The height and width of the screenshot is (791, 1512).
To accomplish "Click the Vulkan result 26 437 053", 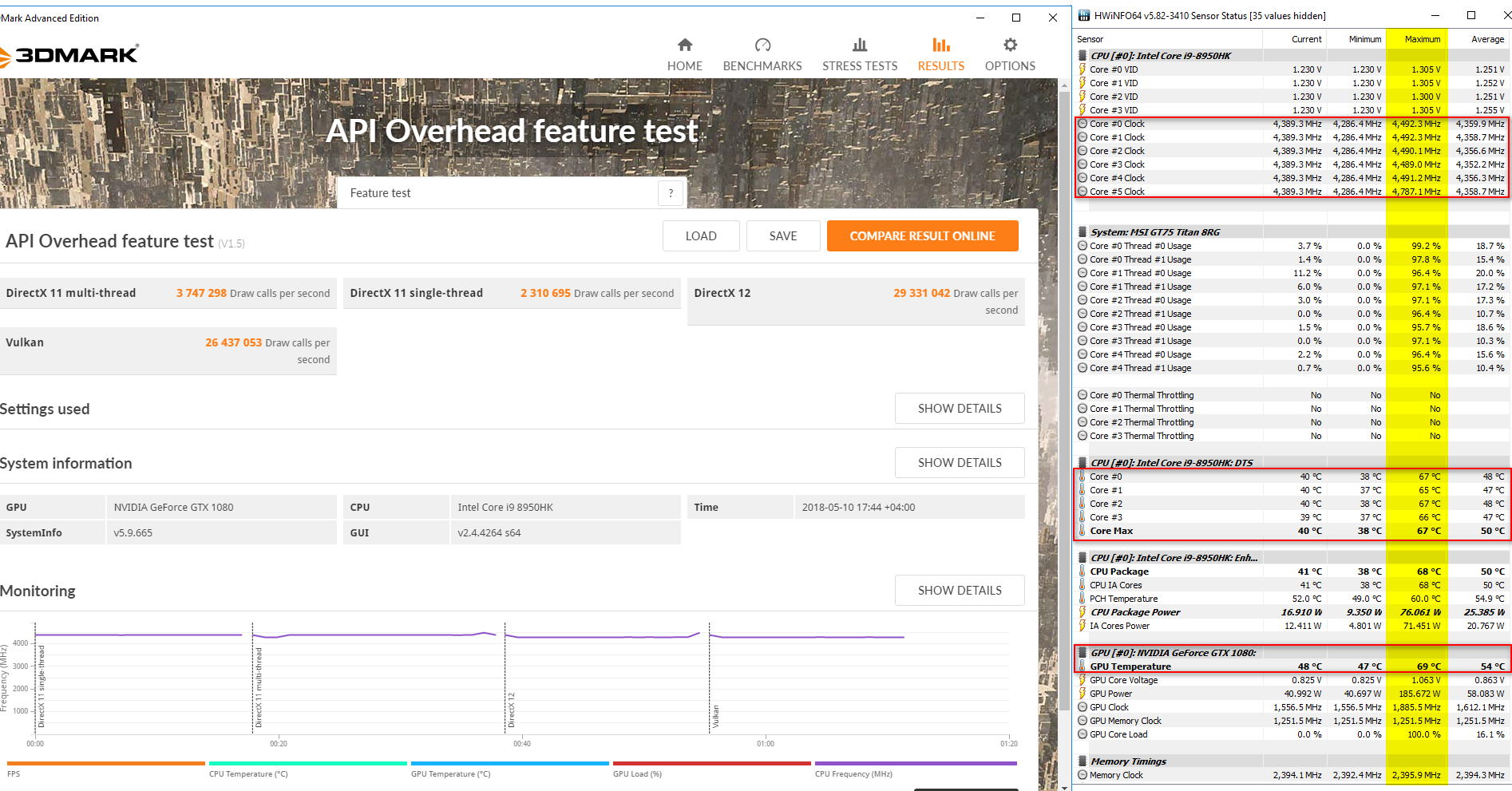I will [233, 342].
